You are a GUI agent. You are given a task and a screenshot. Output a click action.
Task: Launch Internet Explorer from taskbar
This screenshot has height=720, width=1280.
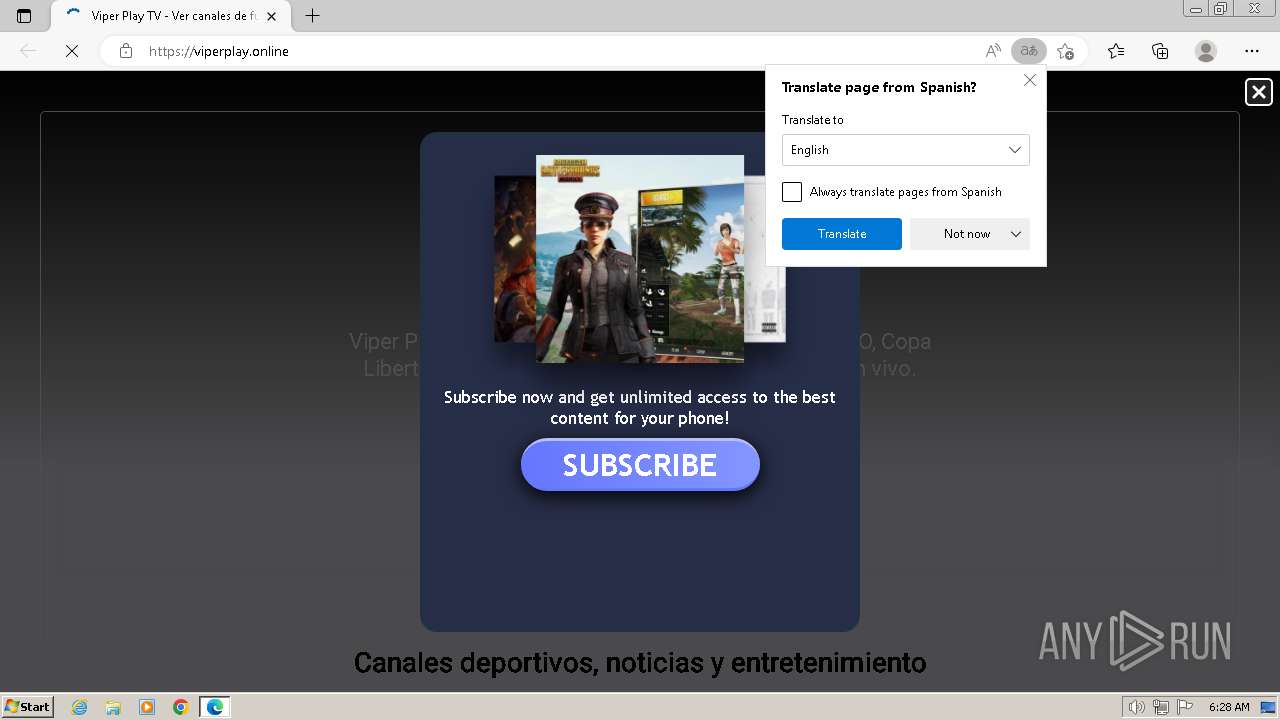point(80,707)
